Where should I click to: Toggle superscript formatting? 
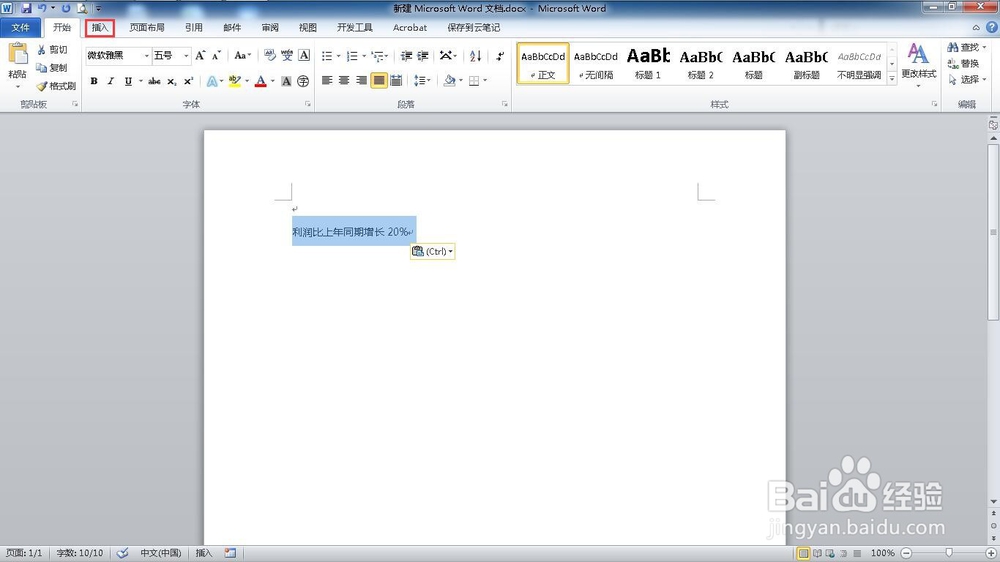pyautogui.click(x=188, y=81)
